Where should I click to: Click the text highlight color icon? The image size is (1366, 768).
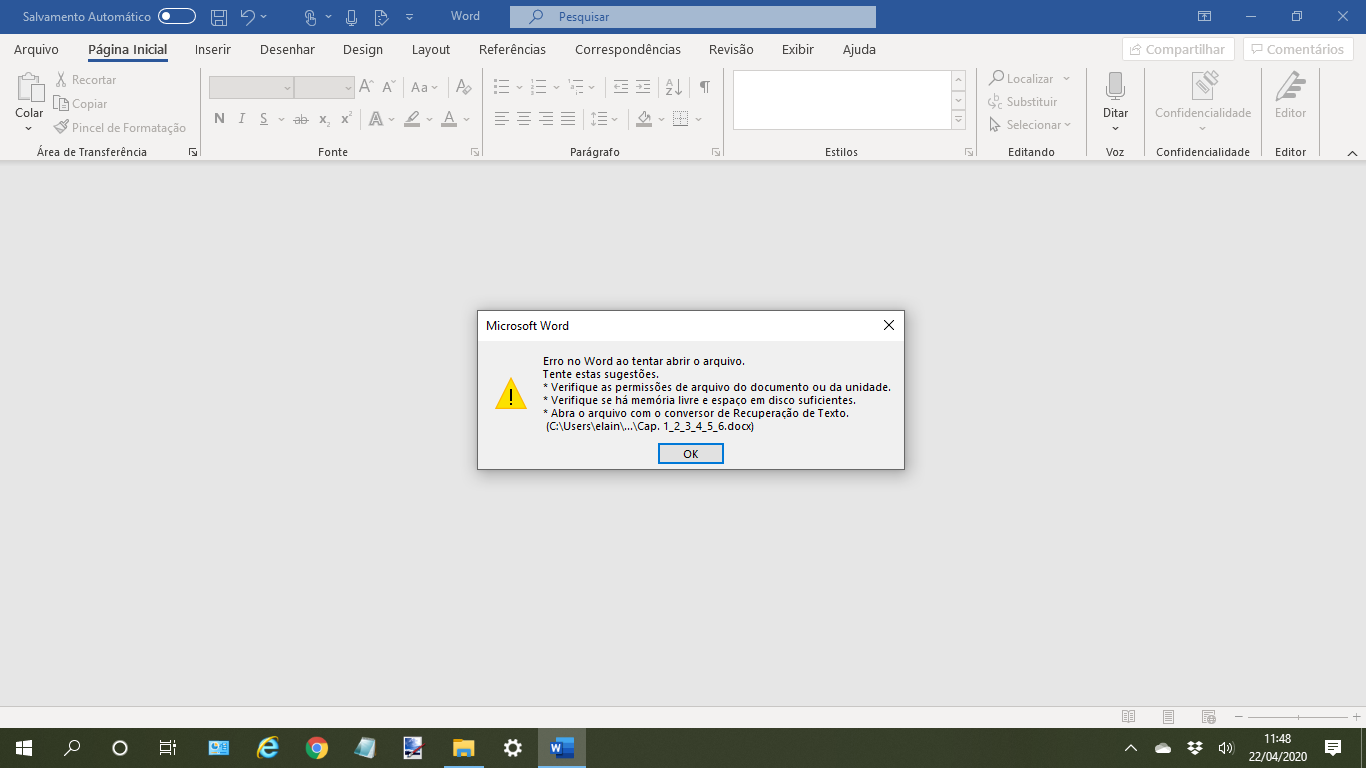[412, 119]
